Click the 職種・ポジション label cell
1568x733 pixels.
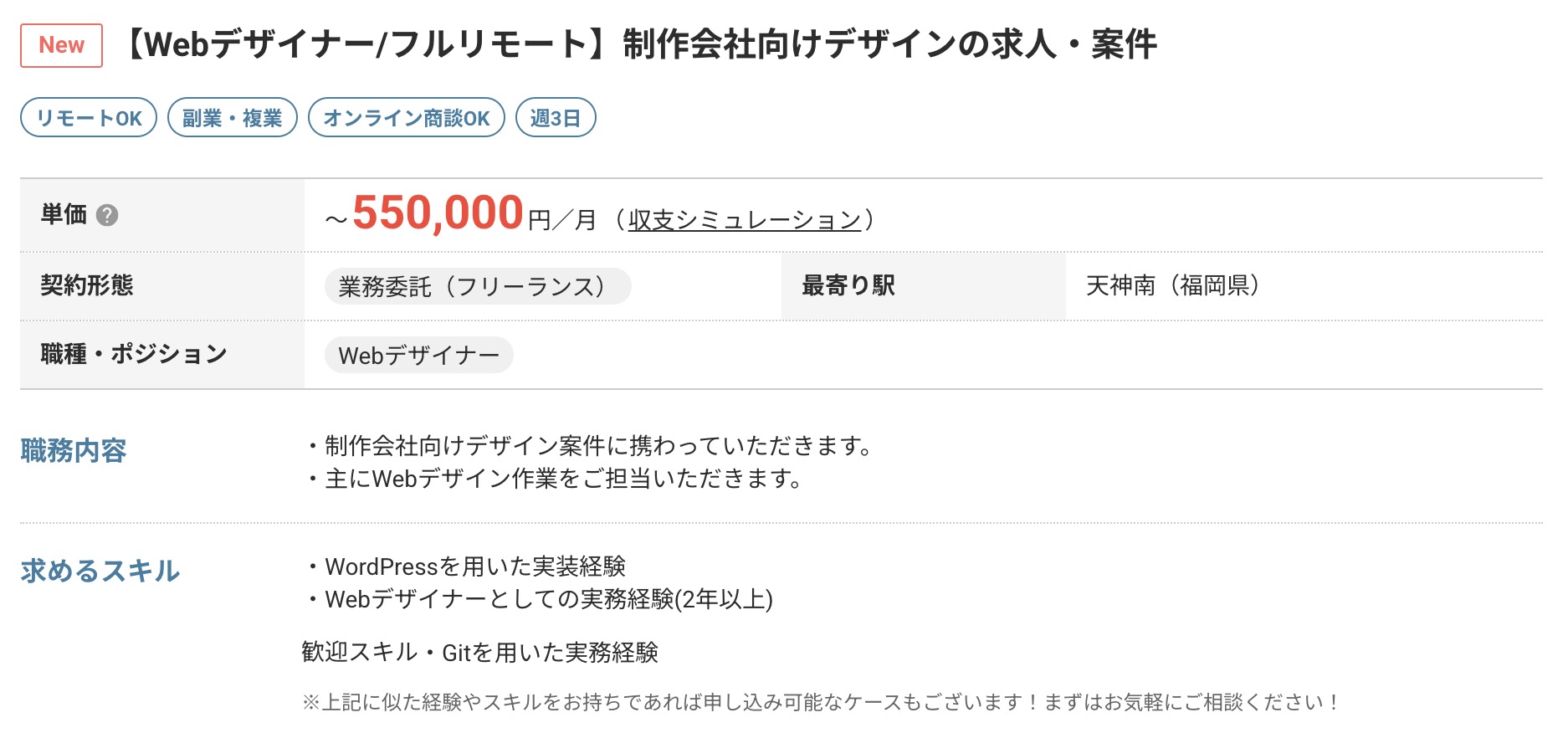(162, 355)
